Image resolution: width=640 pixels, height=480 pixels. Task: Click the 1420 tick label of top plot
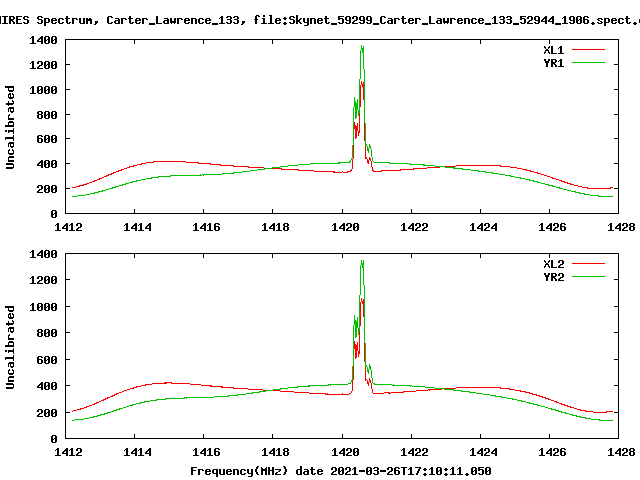click(x=345, y=227)
